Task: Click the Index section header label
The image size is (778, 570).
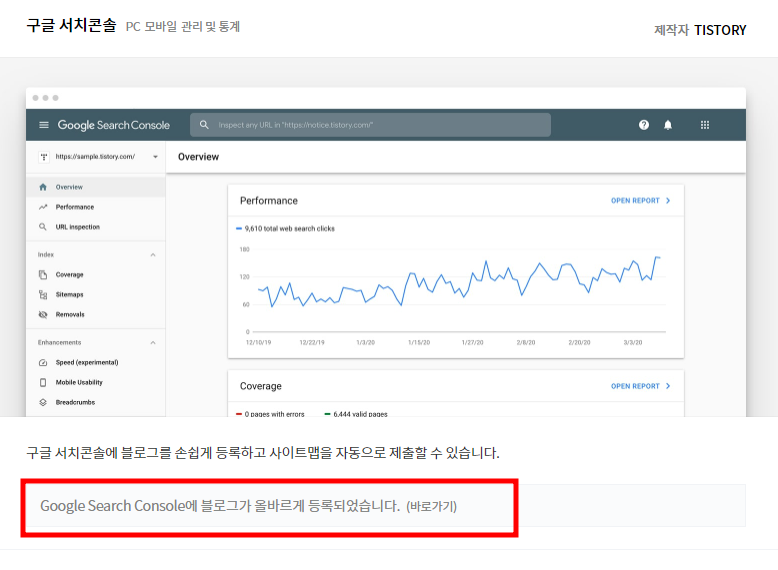Action: pyautogui.click(x=46, y=254)
